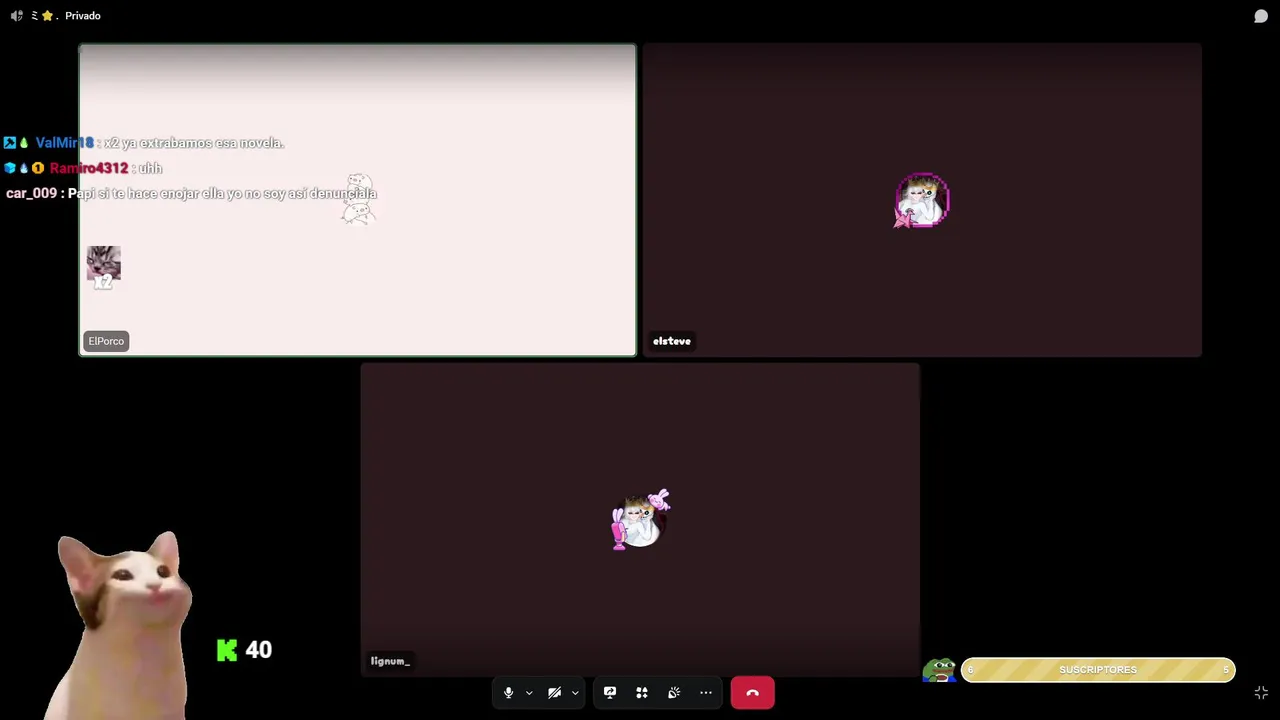Screen dimensions: 1280x720
Task: Open the microphone input options chevron
Action: [x=529, y=693]
